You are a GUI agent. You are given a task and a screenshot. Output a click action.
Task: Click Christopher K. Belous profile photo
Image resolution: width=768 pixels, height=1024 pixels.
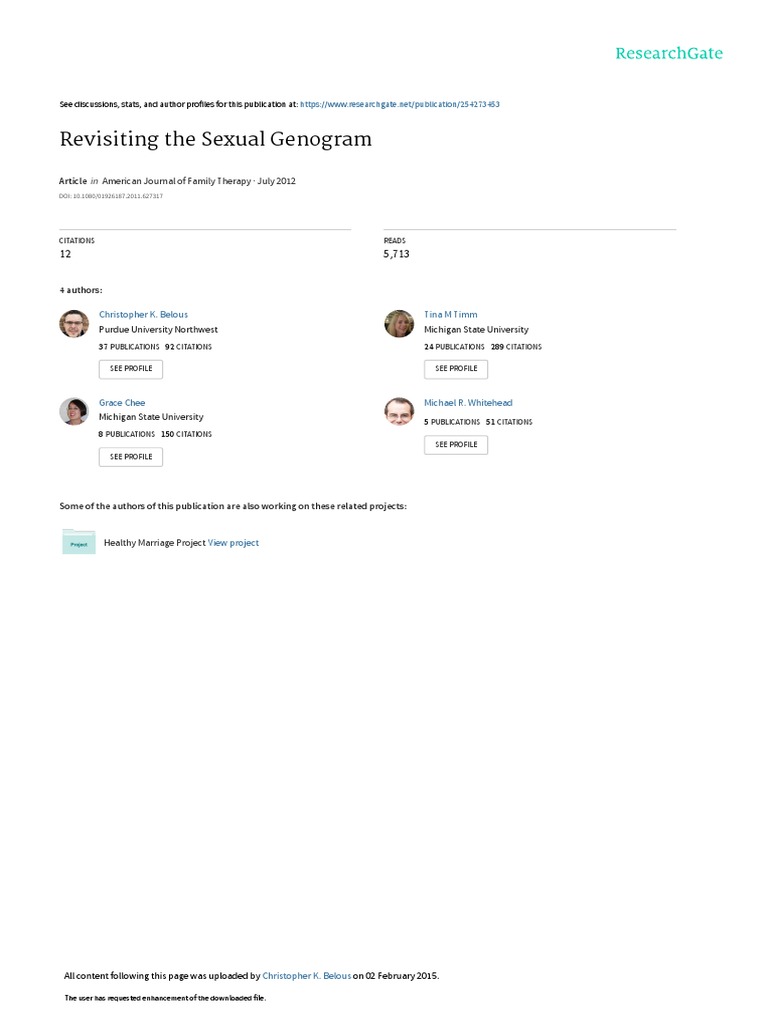tap(74, 324)
